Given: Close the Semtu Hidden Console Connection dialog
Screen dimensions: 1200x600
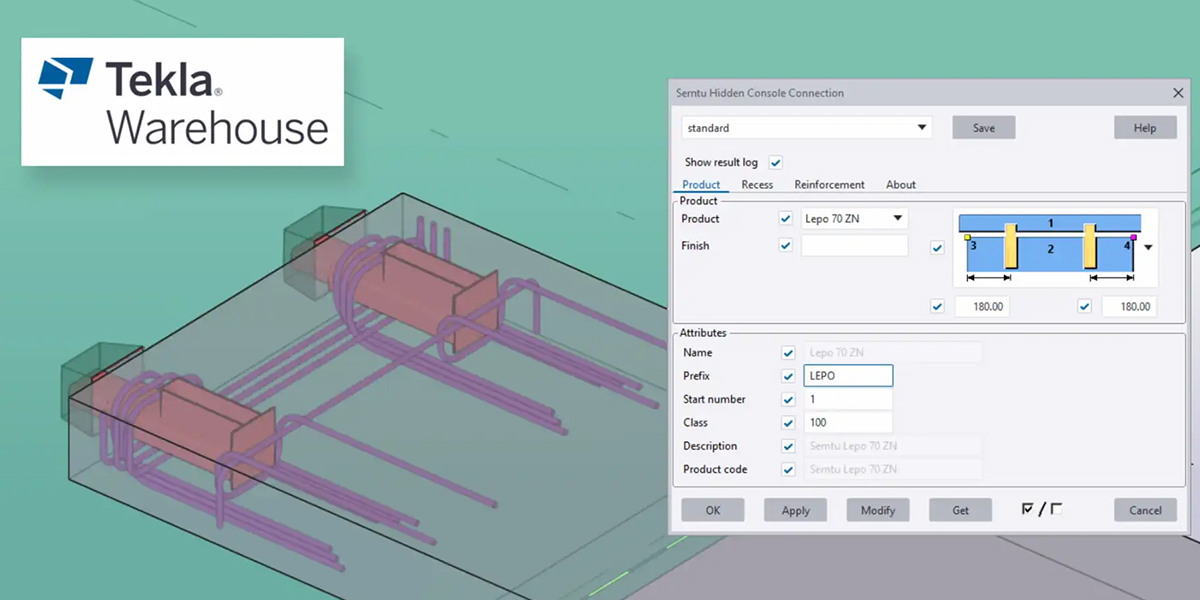Looking at the screenshot, I should tap(1177, 93).
